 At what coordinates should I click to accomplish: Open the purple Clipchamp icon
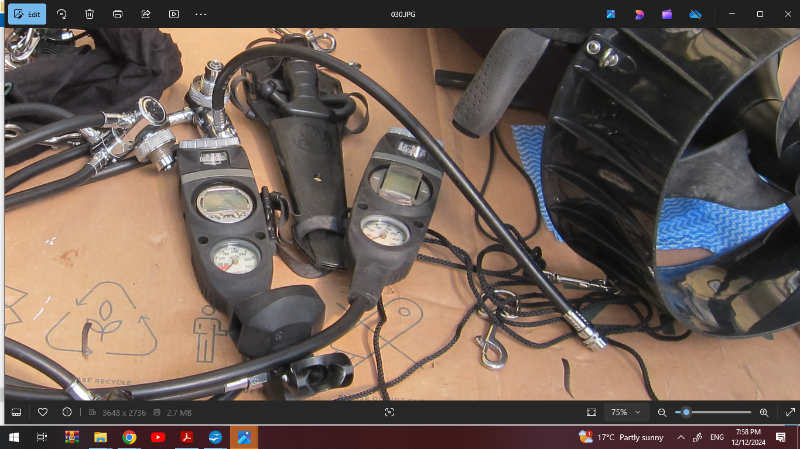(667, 14)
